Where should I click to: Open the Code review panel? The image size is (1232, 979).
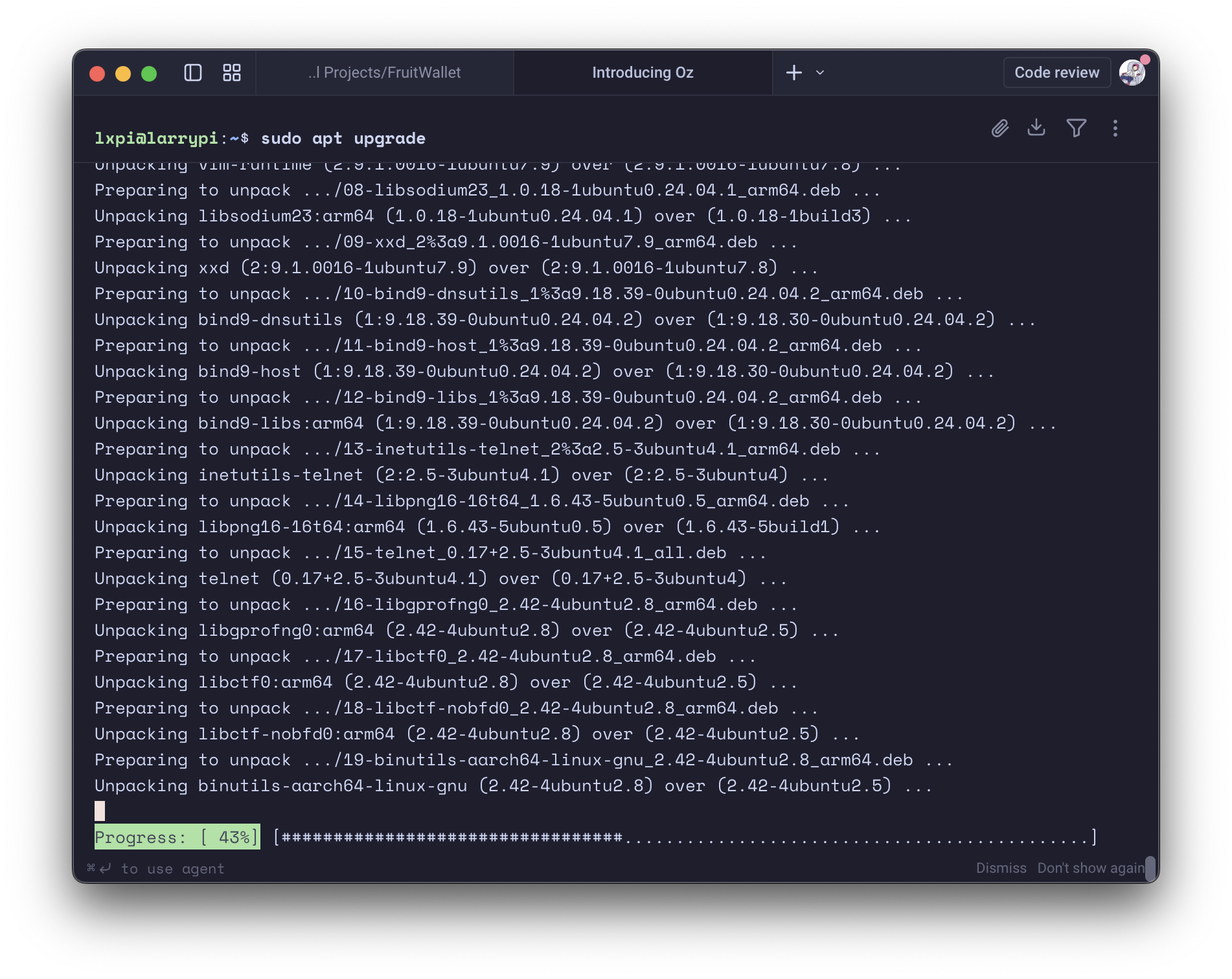tap(1056, 73)
